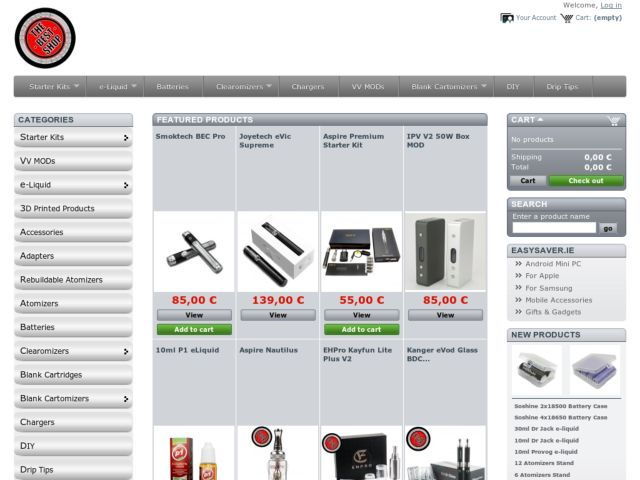Open 30ml Dr Jack e-liquid link
Image resolution: width=640 pixels, height=480 pixels.
547,429
